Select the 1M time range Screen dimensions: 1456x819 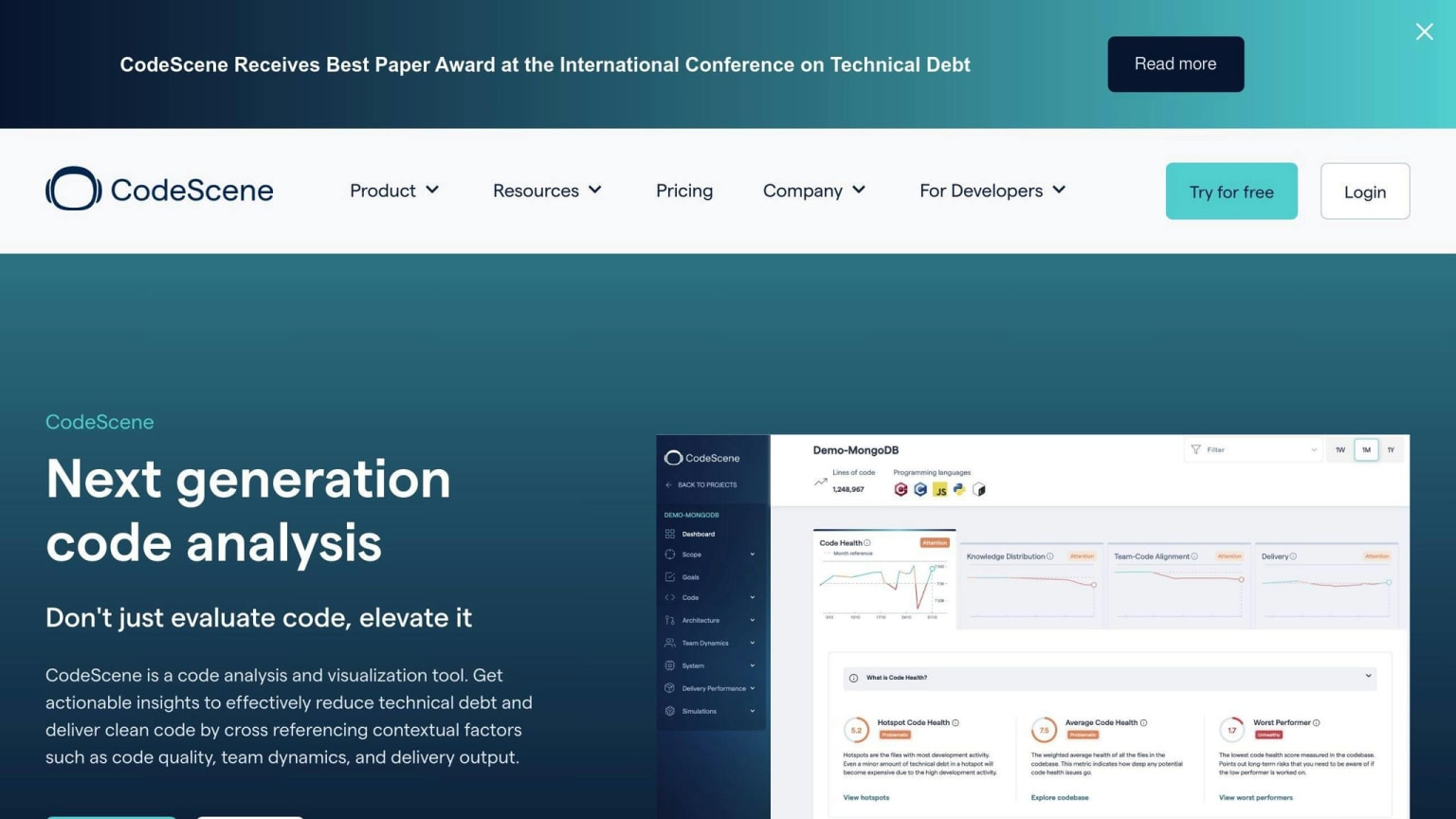1366,449
